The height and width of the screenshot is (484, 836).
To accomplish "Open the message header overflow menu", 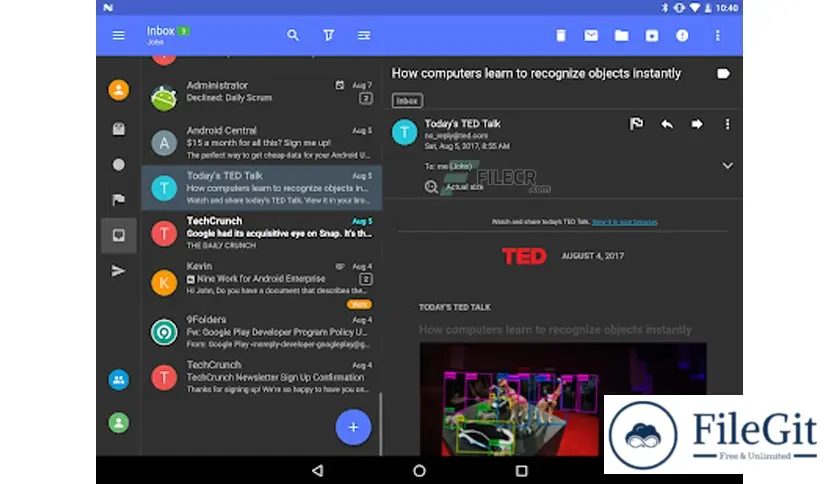I will point(727,124).
